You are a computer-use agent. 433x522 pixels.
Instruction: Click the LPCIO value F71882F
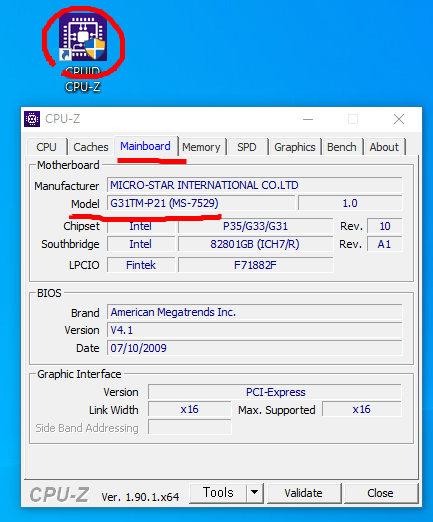(x=255, y=265)
